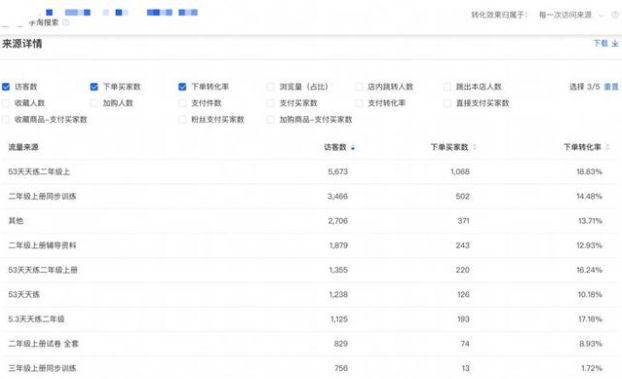Uncheck the 访客数 checkbox

pos(6,87)
